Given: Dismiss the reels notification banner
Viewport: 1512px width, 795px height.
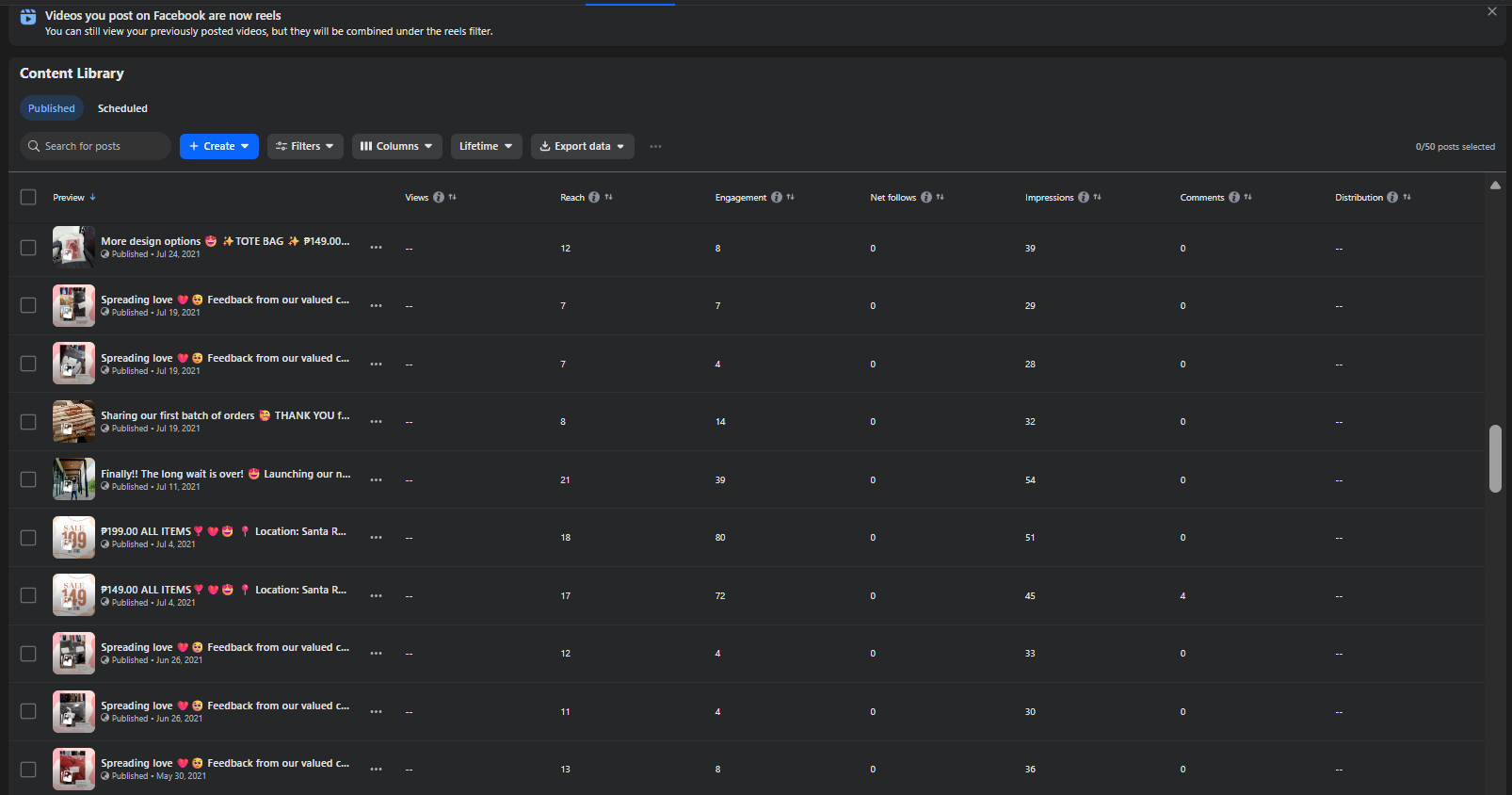Looking at the screenshot, I should click(1491, 12).
